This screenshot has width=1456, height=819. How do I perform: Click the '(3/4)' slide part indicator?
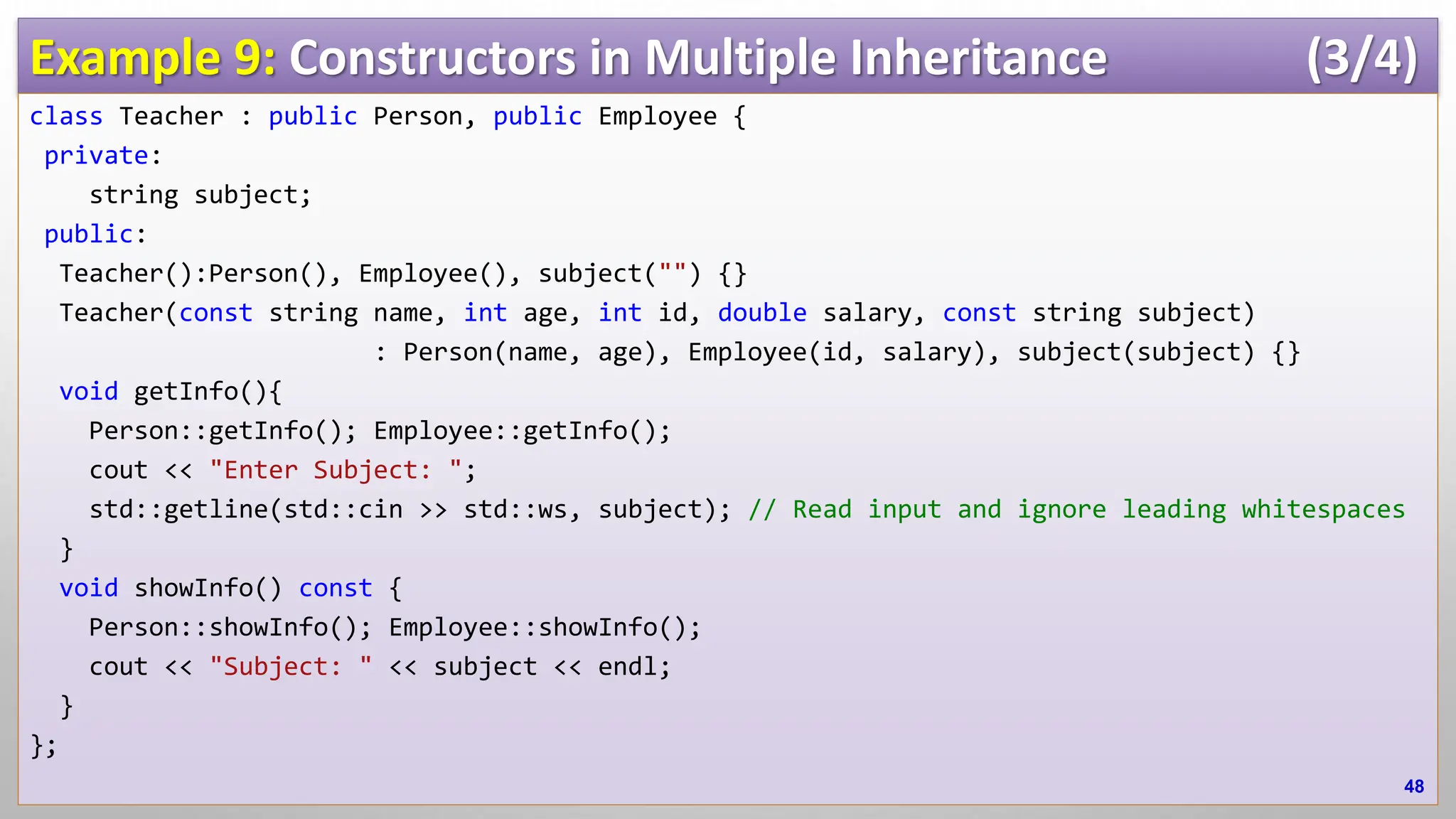point(1361,57)
